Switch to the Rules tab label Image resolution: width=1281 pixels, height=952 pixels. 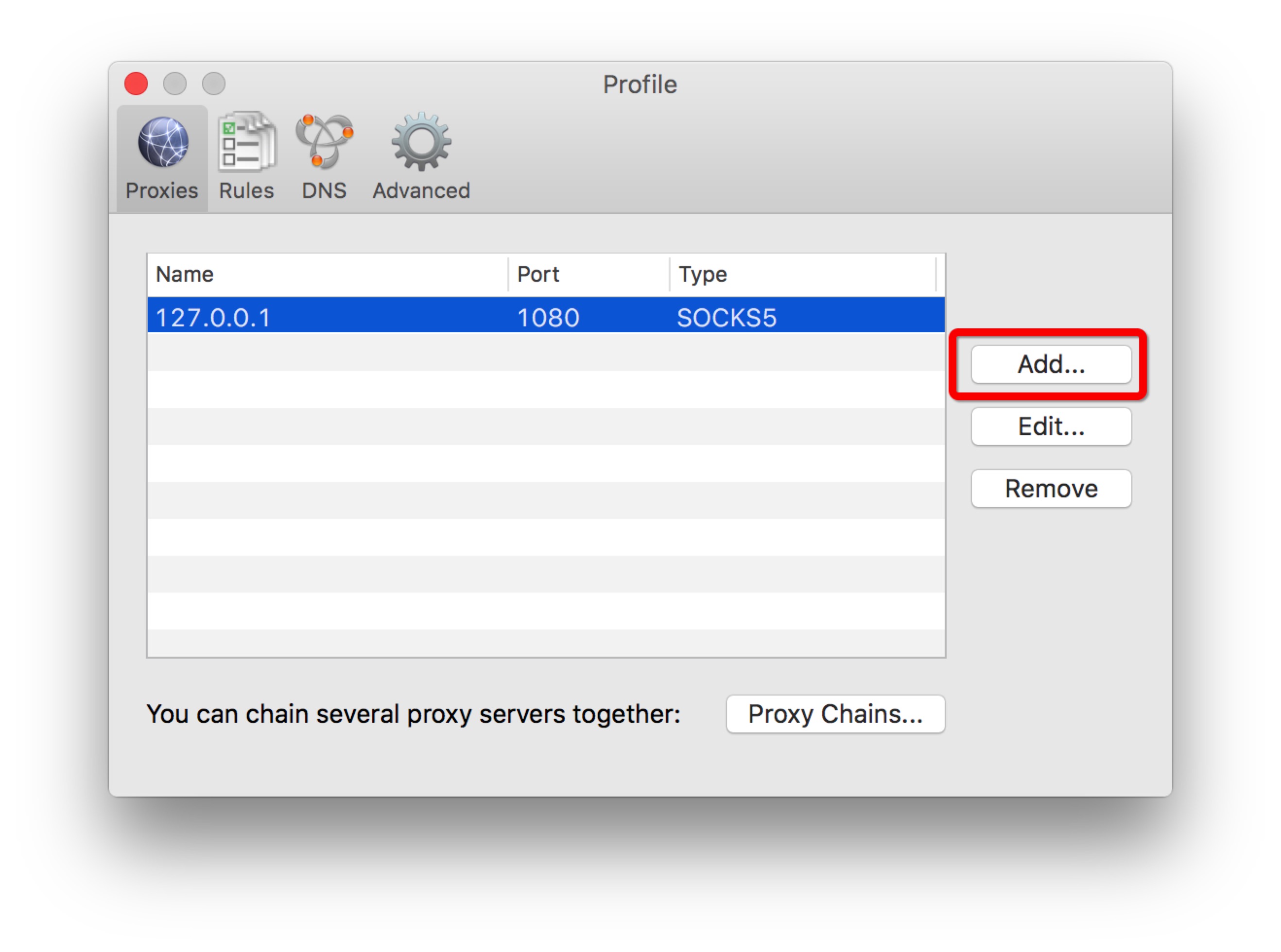246,191
